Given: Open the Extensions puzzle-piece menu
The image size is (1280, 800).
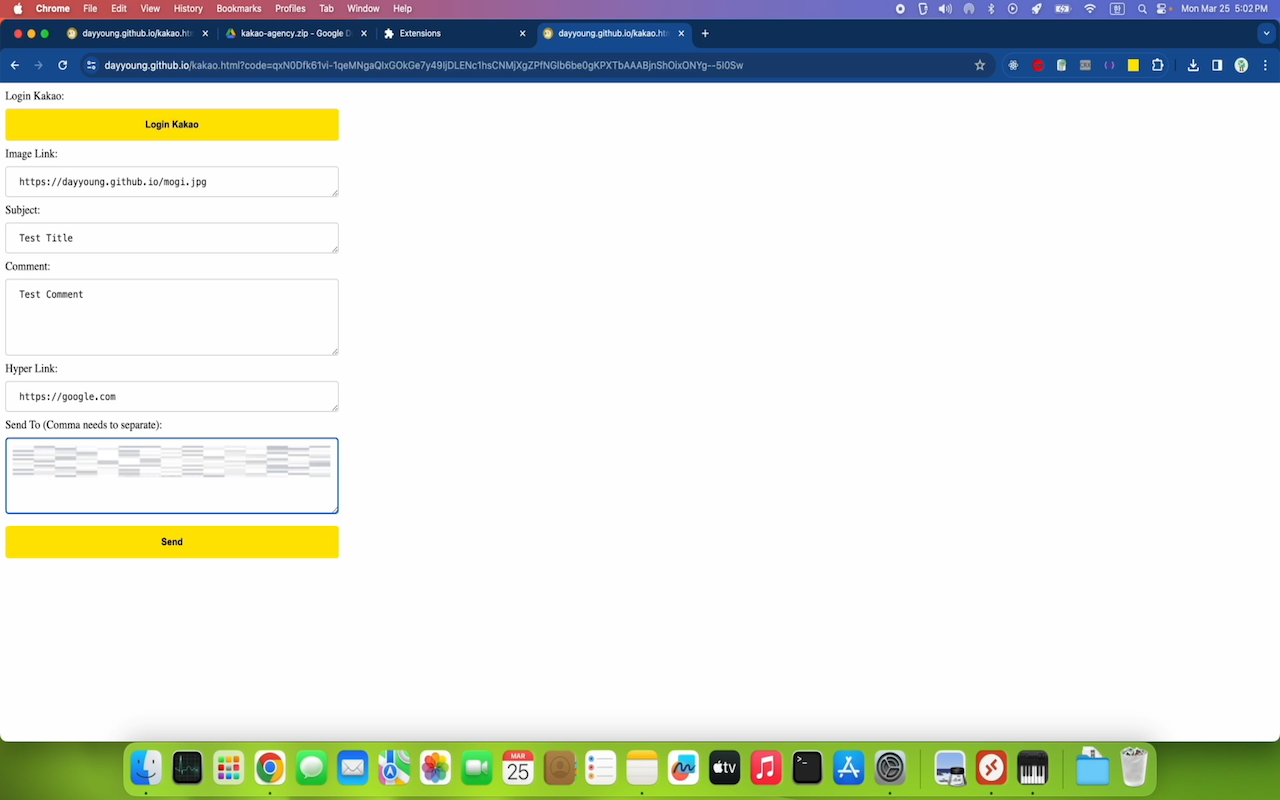Looking at the screenshot, I should pyautogui.click(x=1157, y=65).
